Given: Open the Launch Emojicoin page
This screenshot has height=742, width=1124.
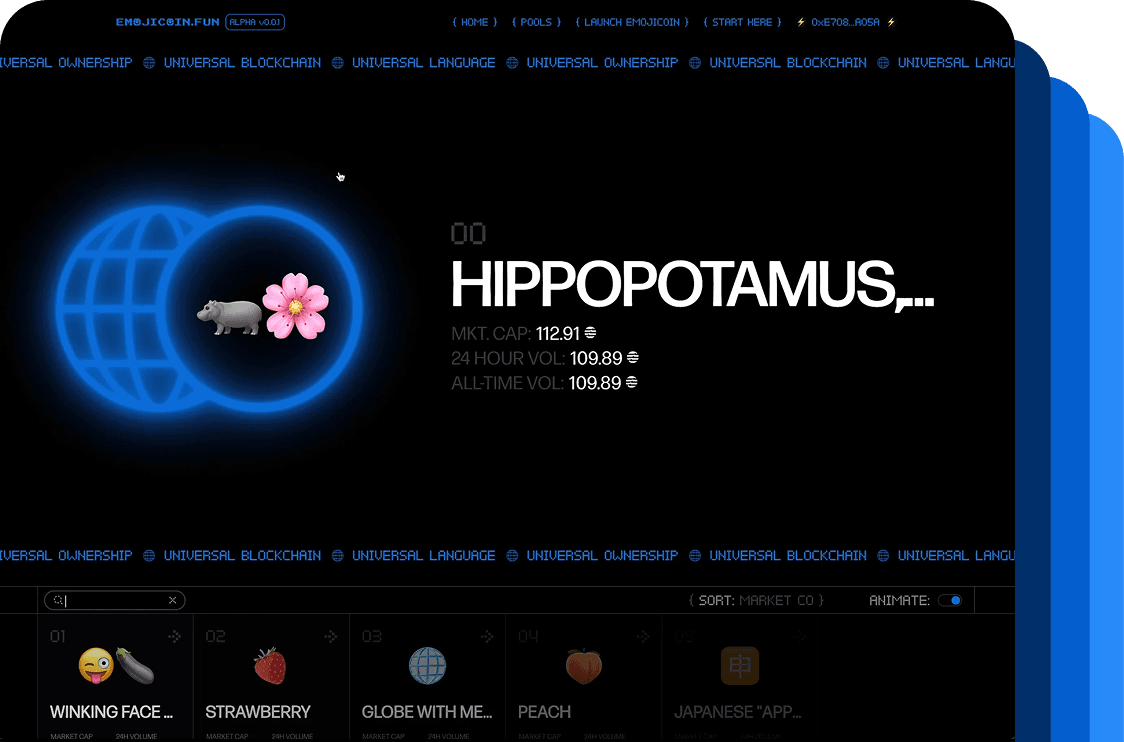Looking at the screenshot, I should pyautogui.click(x=631, y=22).
